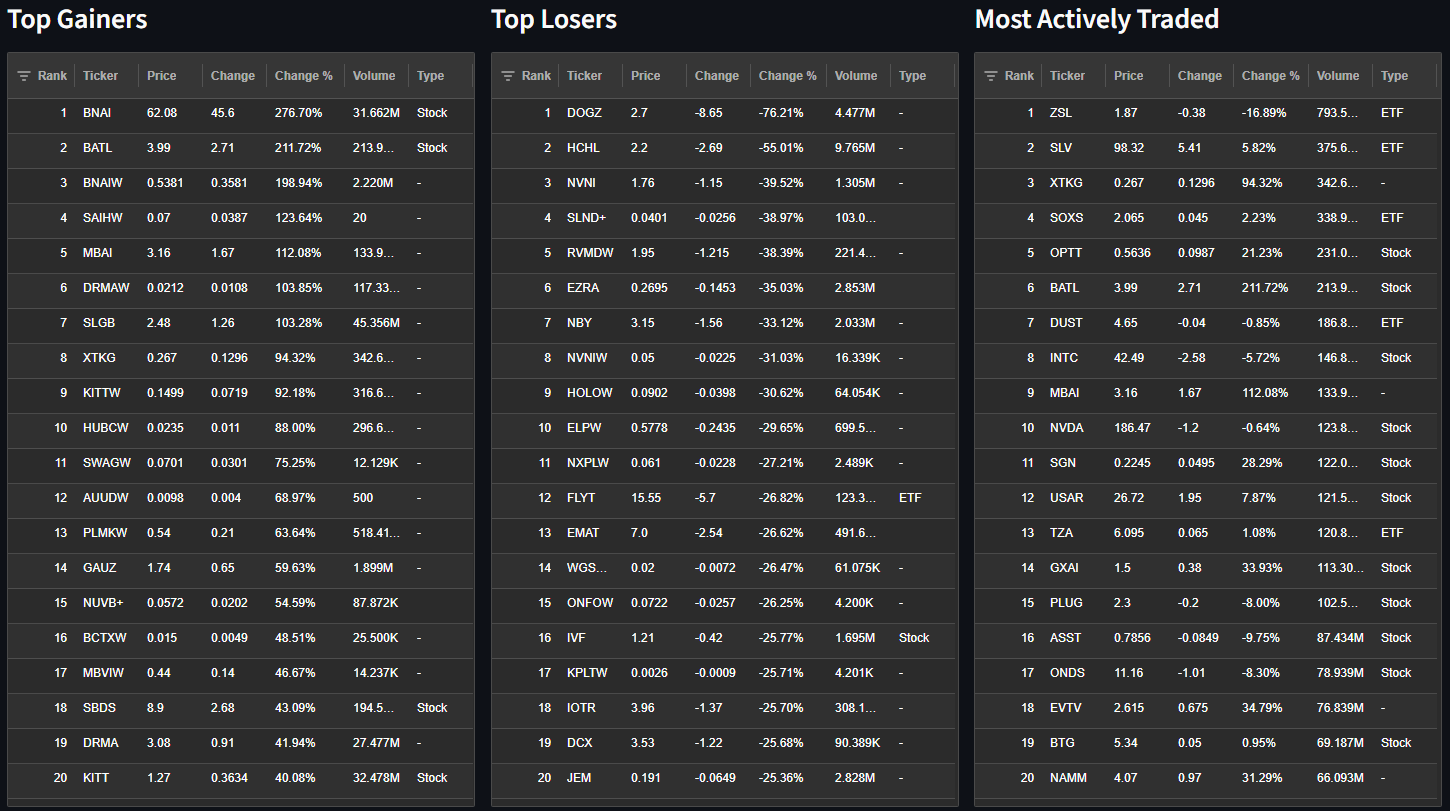The width and height of the screenshot is (1450, 811).
Task: Select ZSL in Most Actively Traded
Action: pos(1061,113)
